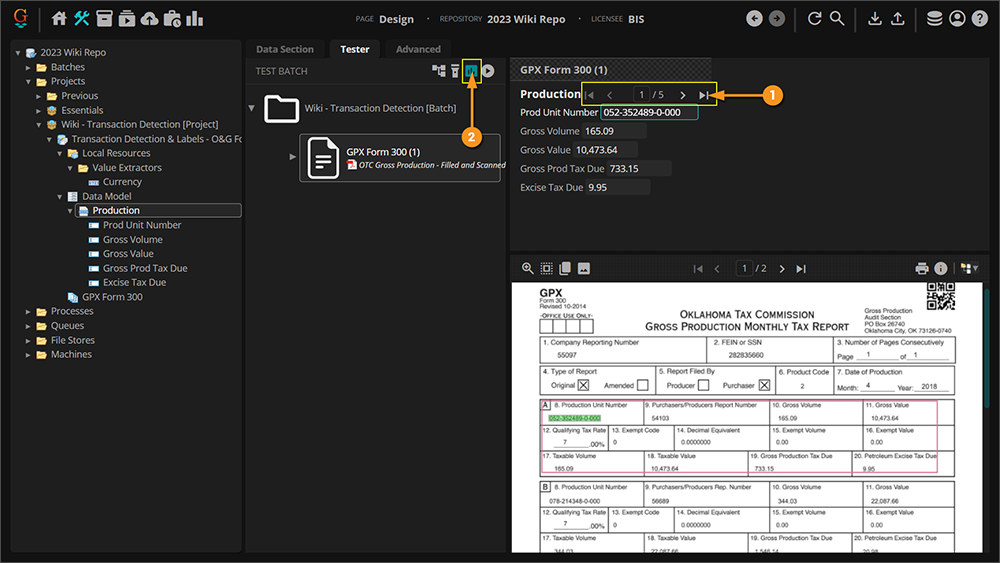The height and width of the screenshot is (563, 1000).
Task: Click the user account icon
Action: (957, 19)
